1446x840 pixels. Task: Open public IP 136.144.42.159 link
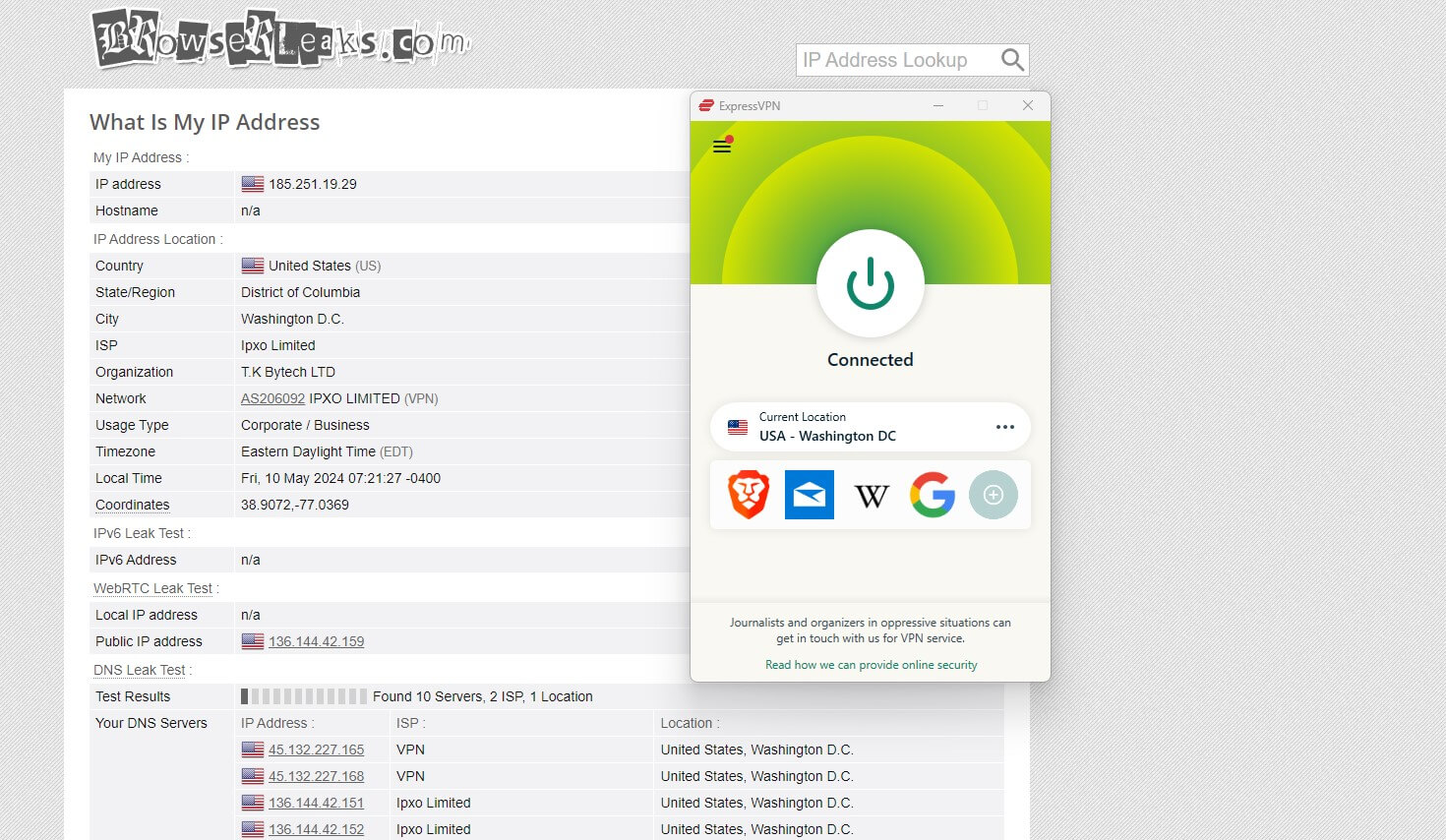click(x=316, y=641)
